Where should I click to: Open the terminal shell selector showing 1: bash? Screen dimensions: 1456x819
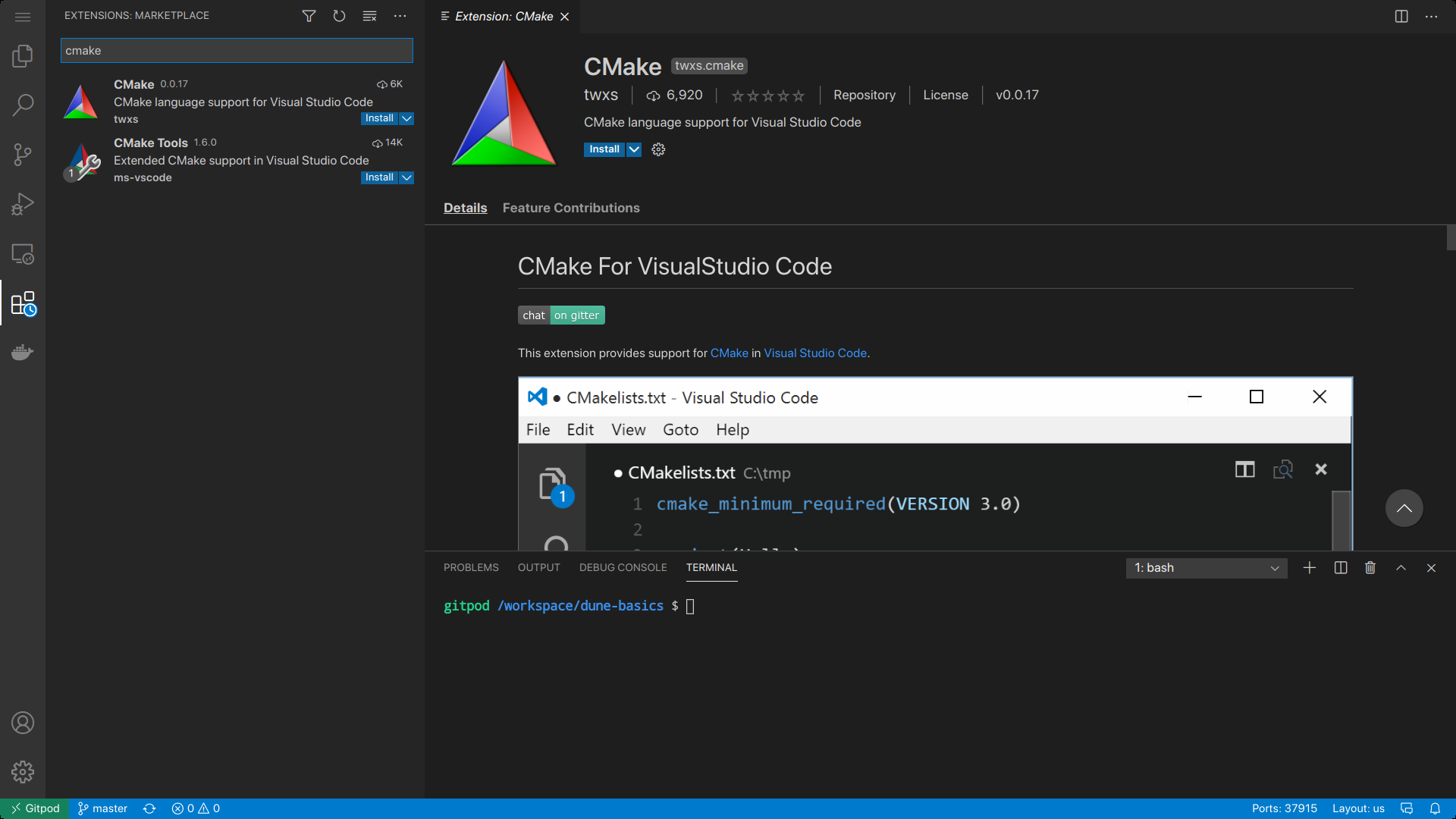coord(1206,567)
